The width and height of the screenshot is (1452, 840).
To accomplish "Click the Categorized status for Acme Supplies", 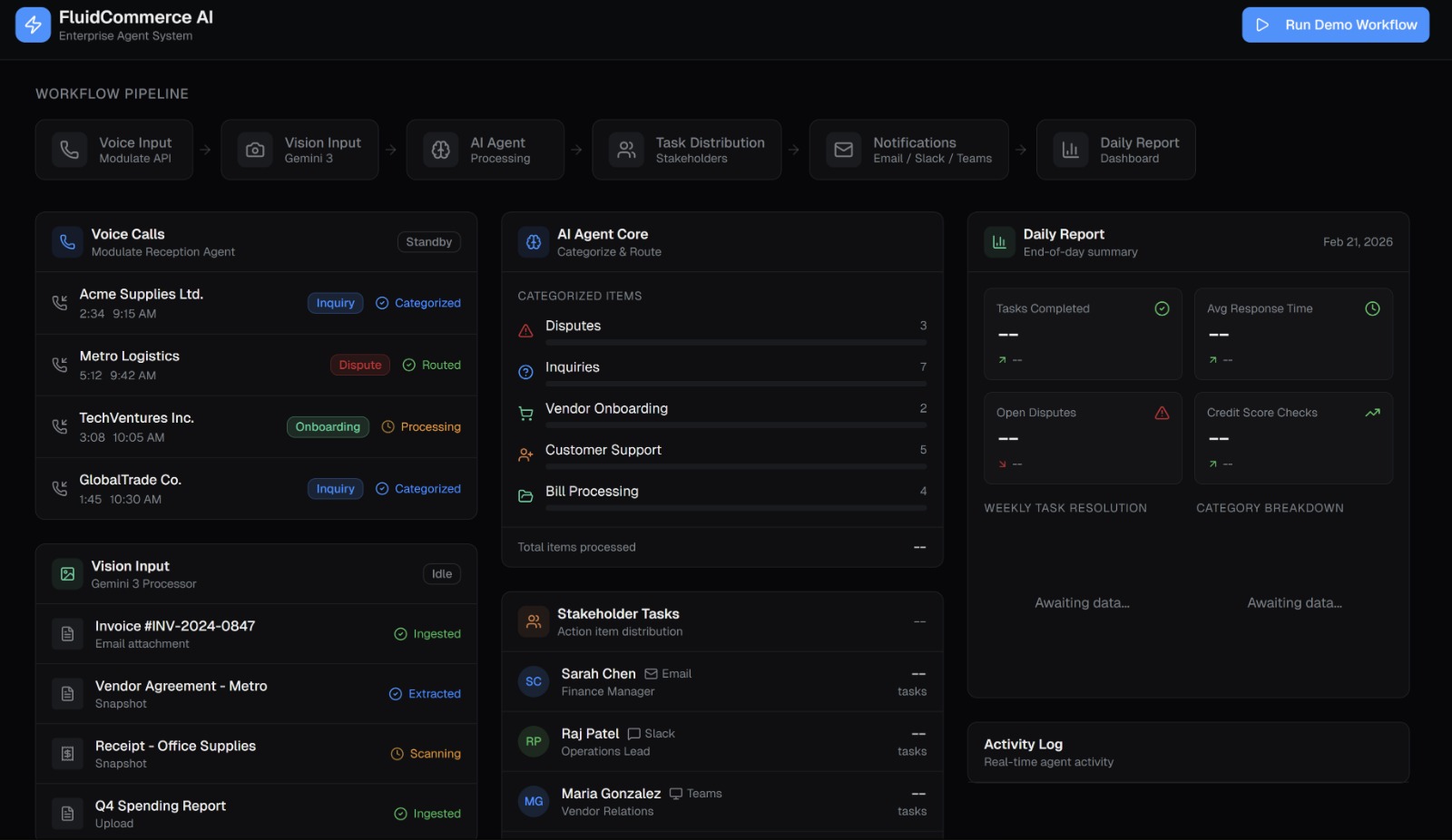I will (418, 303).
